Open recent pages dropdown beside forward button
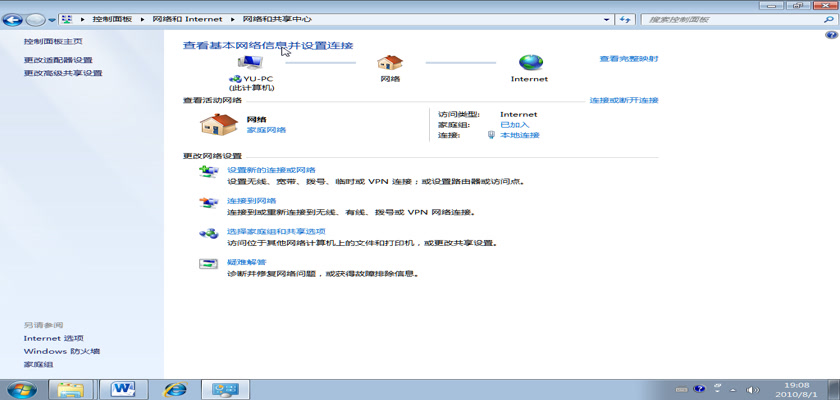Screen dimensions: 840x400 coord(52,19)
